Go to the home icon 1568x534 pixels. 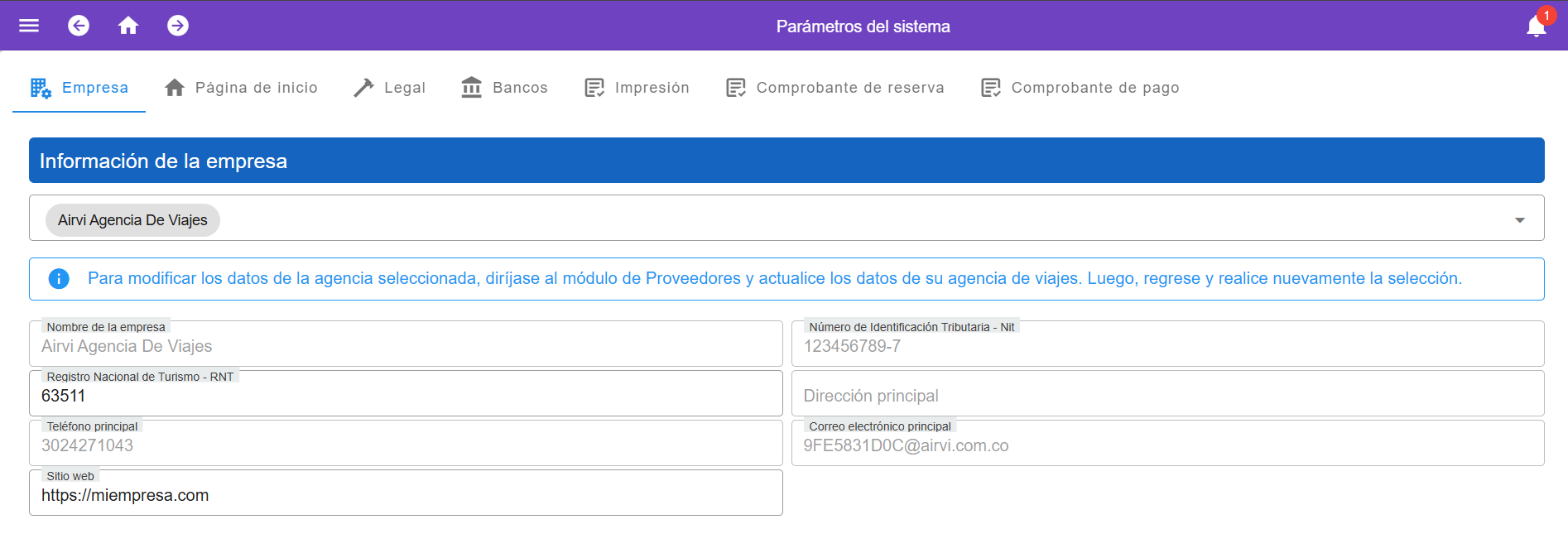[x=128, y=26]
